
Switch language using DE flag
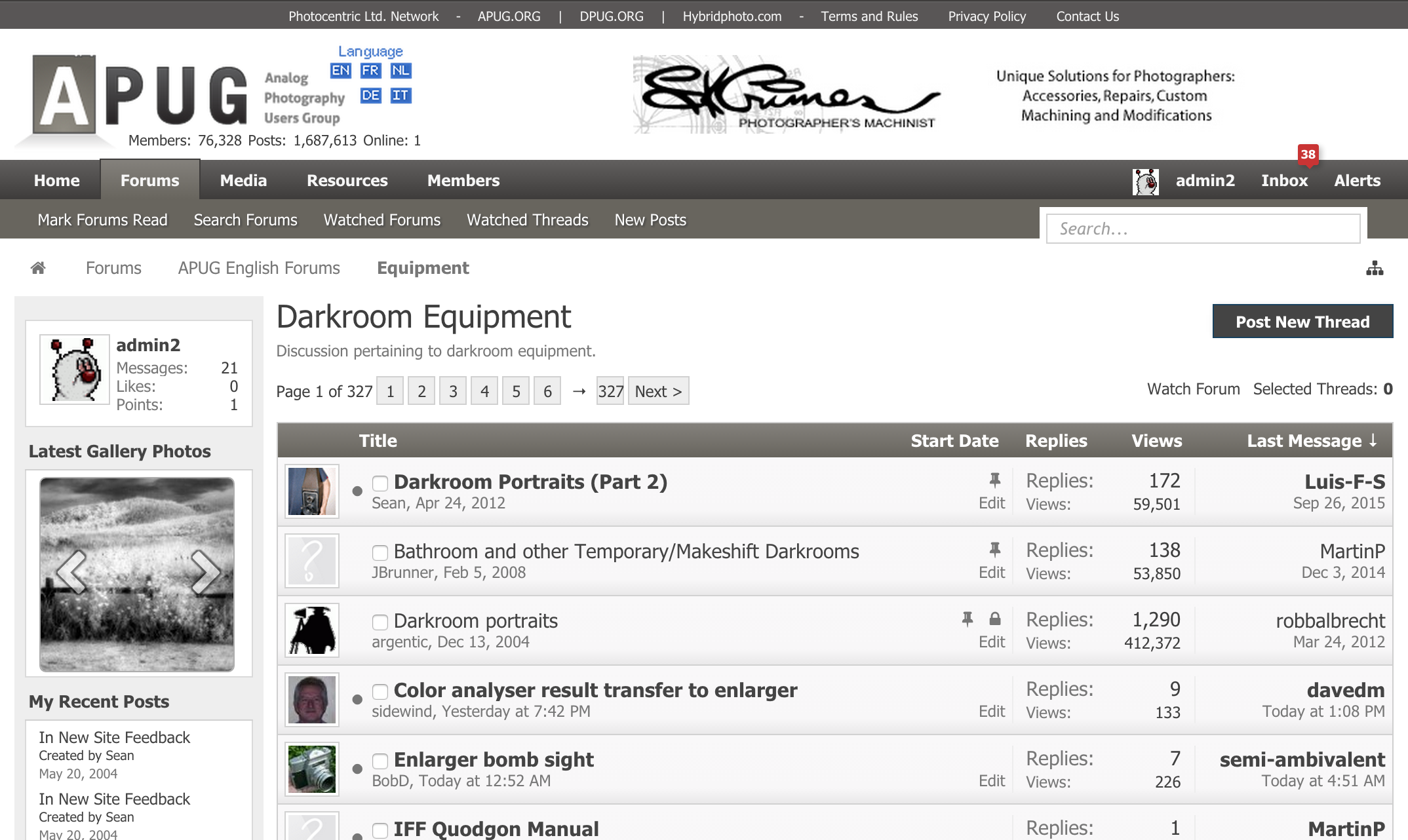click(370, 96)
